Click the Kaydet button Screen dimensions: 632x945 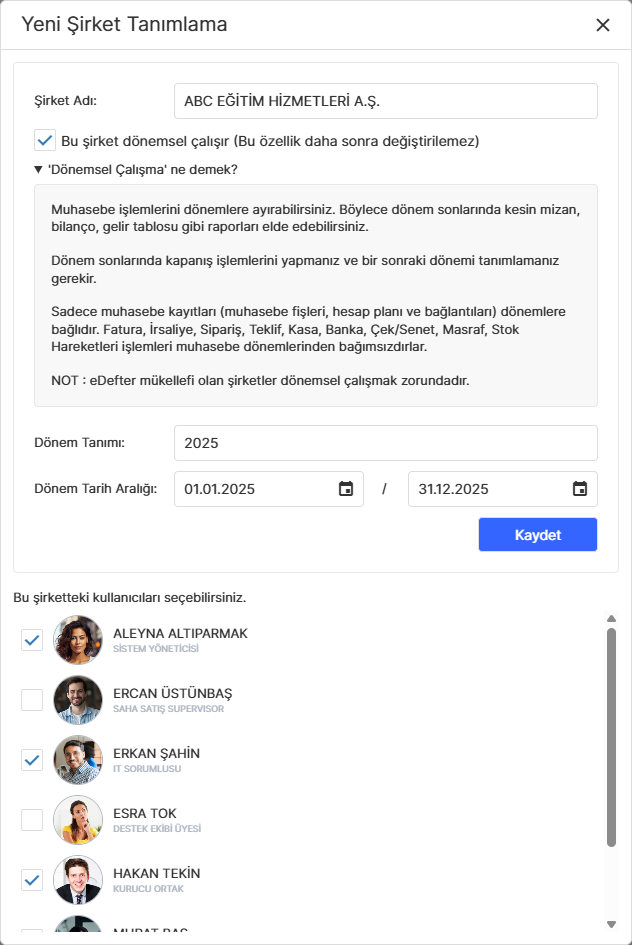pos(538,534)
